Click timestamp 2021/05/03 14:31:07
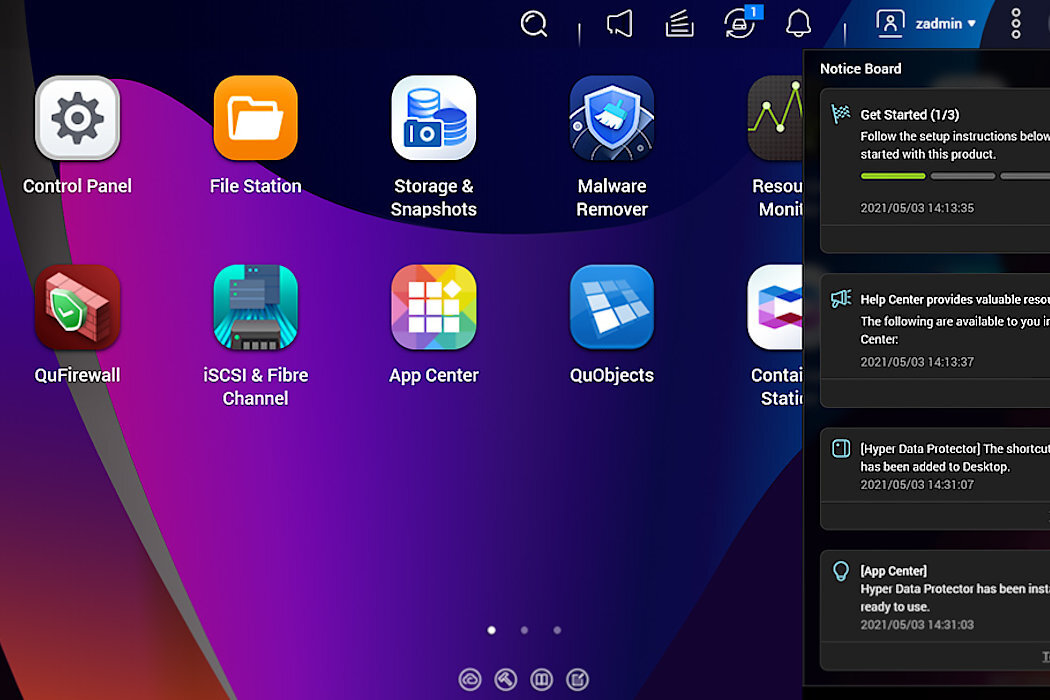 (917, 484)
